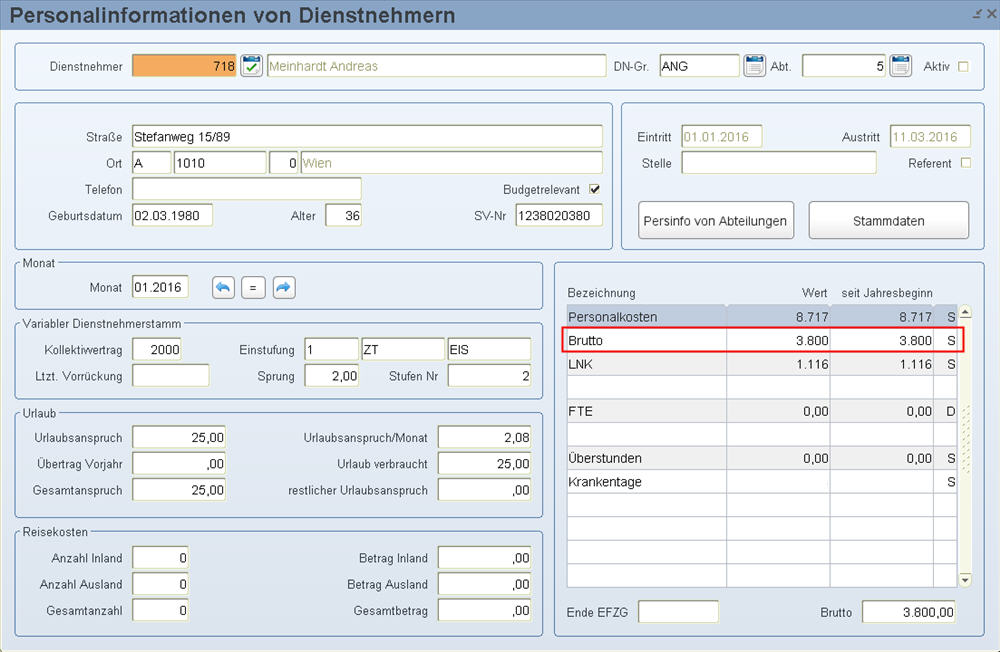Click the Alter field showing 36
This screenshot has height=652, width=1000.
pyautogui.click(x=343, y=216)
